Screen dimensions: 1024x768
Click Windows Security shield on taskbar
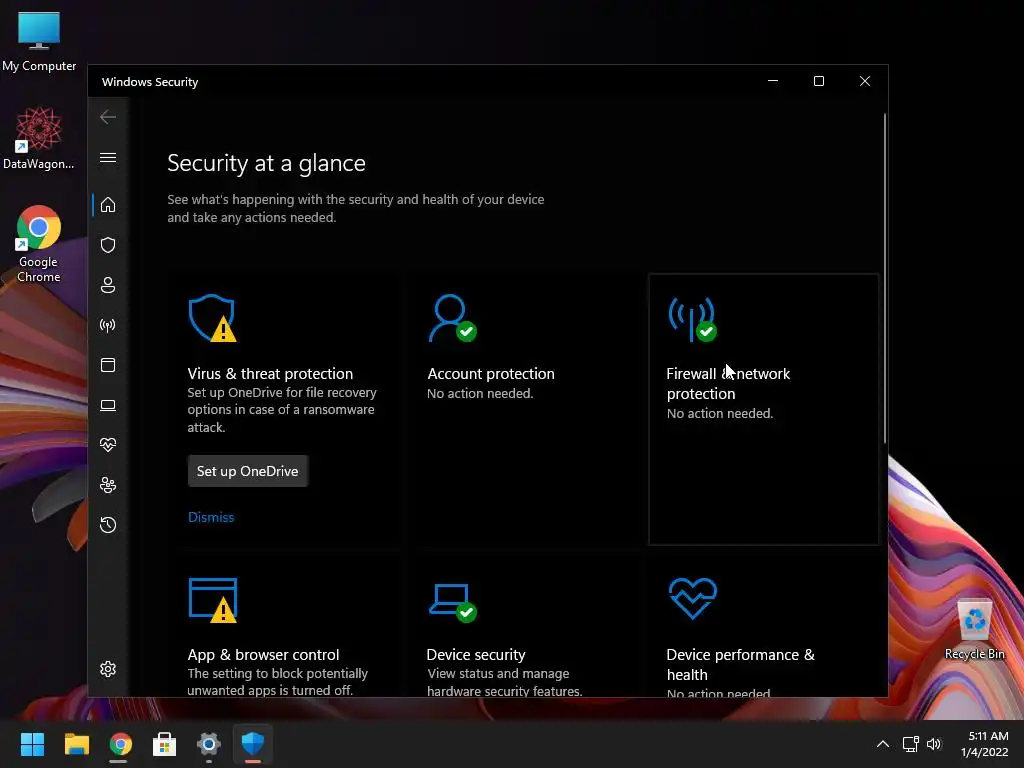coord(253,744)
